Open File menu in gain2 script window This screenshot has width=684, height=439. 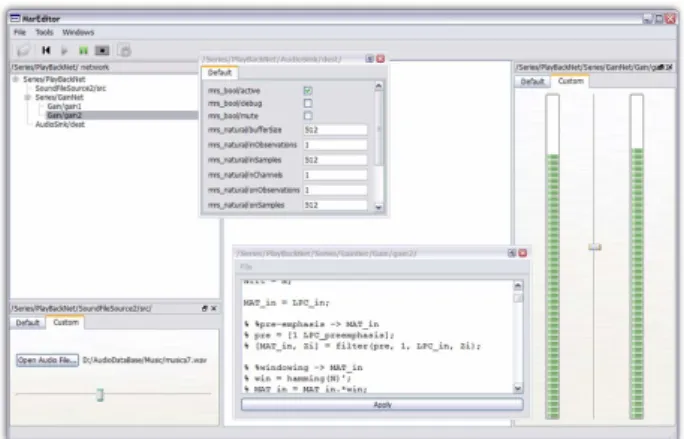coord(246,267)
